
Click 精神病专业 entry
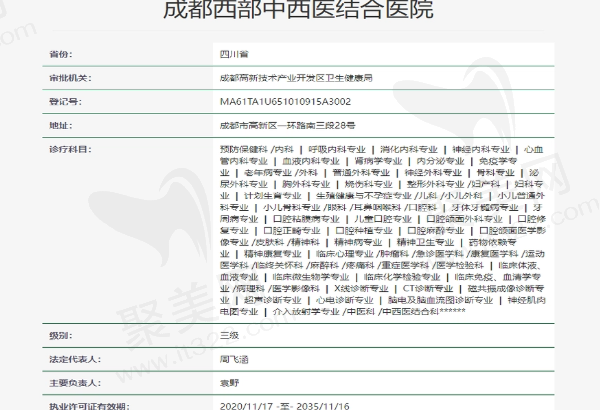(358, 242)
